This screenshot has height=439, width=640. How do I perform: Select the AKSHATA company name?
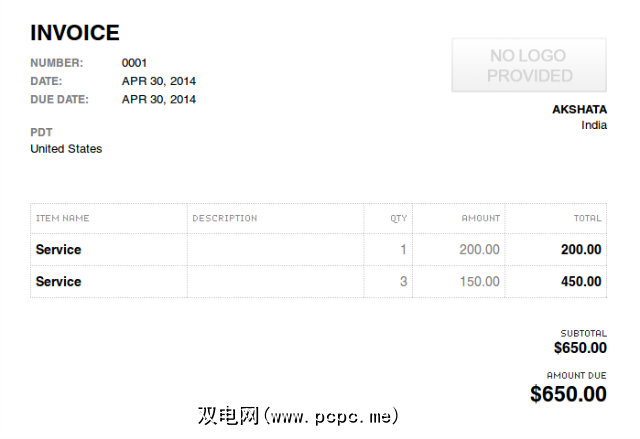click(579, 110)
